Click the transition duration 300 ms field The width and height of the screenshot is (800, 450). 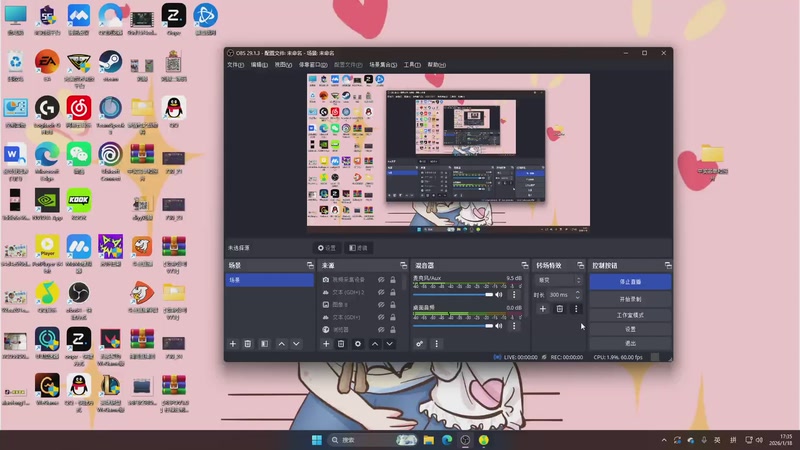pyautogui.click(x=560, y=295)
